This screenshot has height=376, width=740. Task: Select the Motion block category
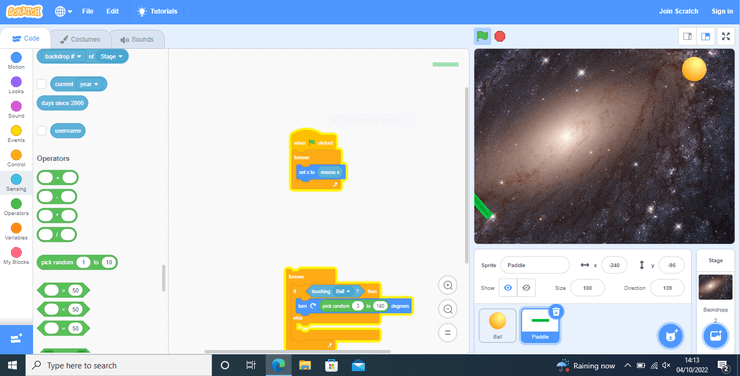pyautogui.click(x=16, y=60)
